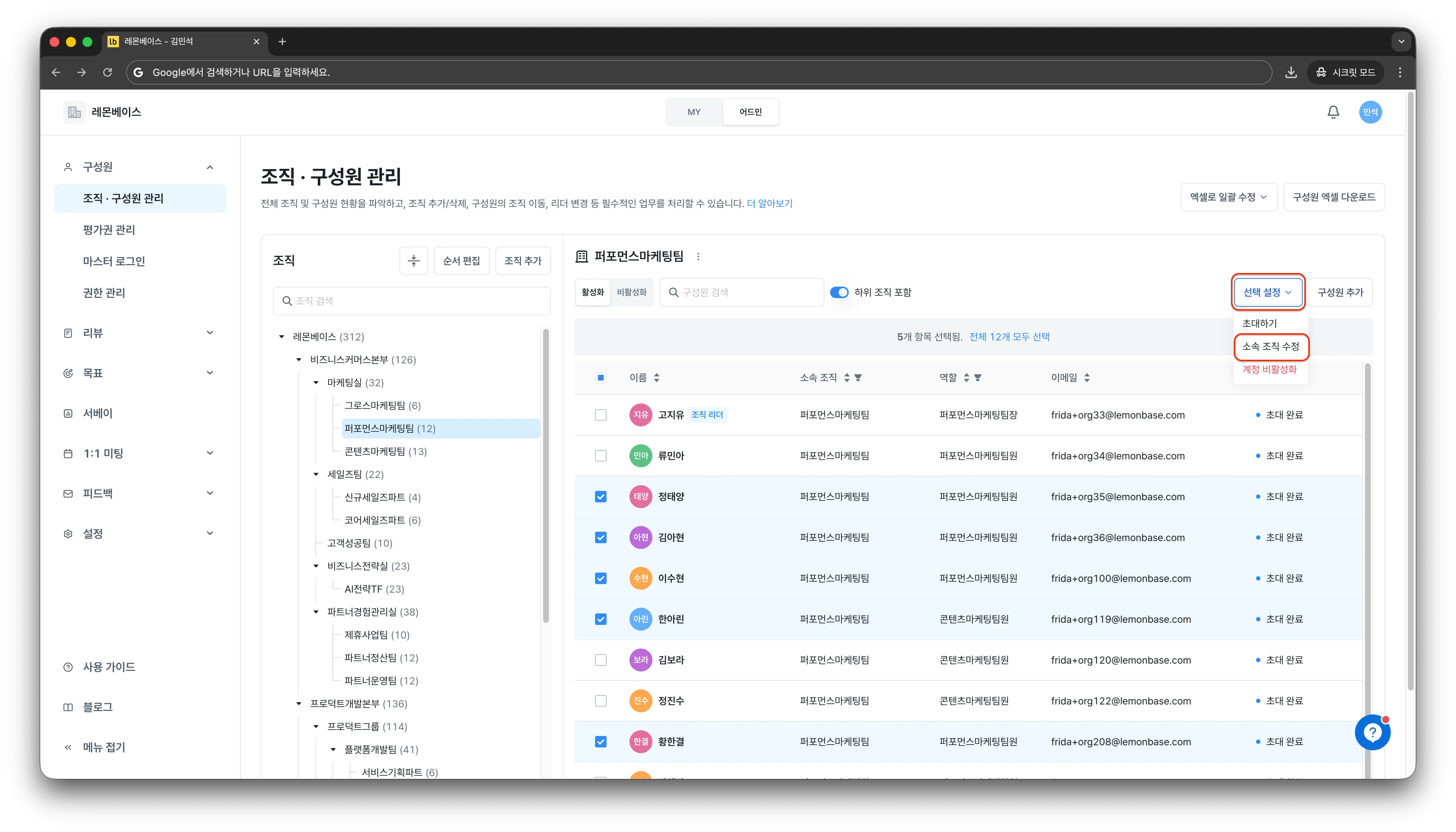Screen dimensions: 1456x832
Task: Sort the 역할 column
Action: 967,378
